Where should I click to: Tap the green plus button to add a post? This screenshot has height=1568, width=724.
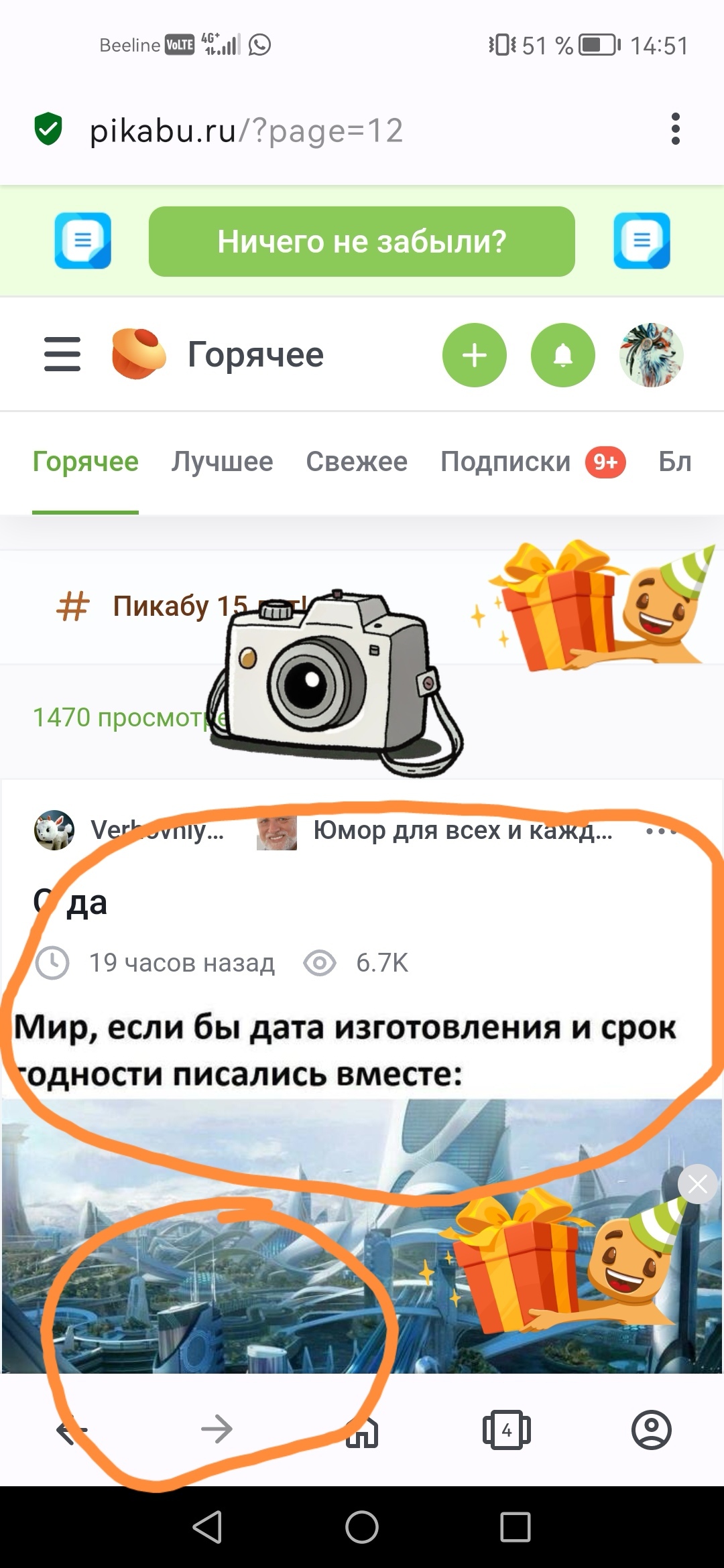click(475, 355)
